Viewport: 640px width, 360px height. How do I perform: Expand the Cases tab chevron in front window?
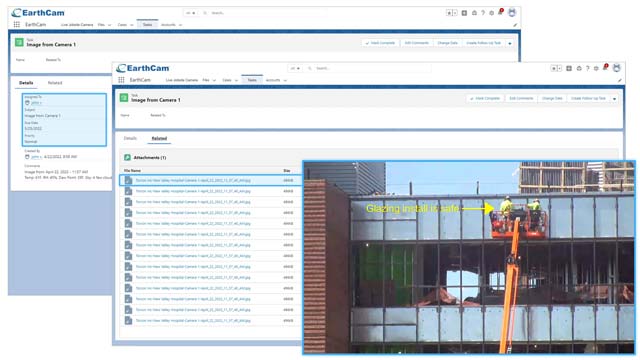(x=236, y=80)
